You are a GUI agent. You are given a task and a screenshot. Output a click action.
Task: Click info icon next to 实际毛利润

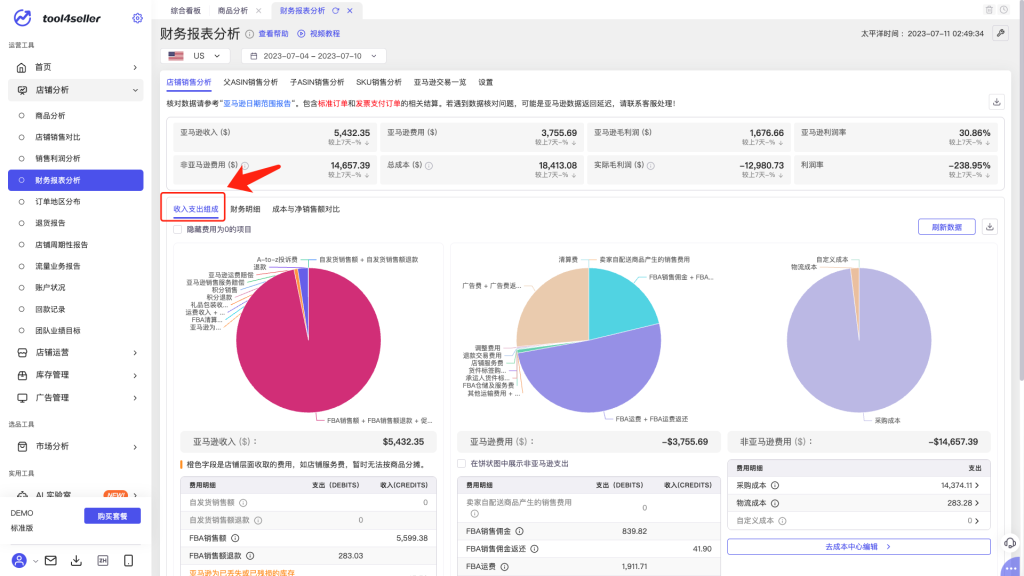point(650,166)
